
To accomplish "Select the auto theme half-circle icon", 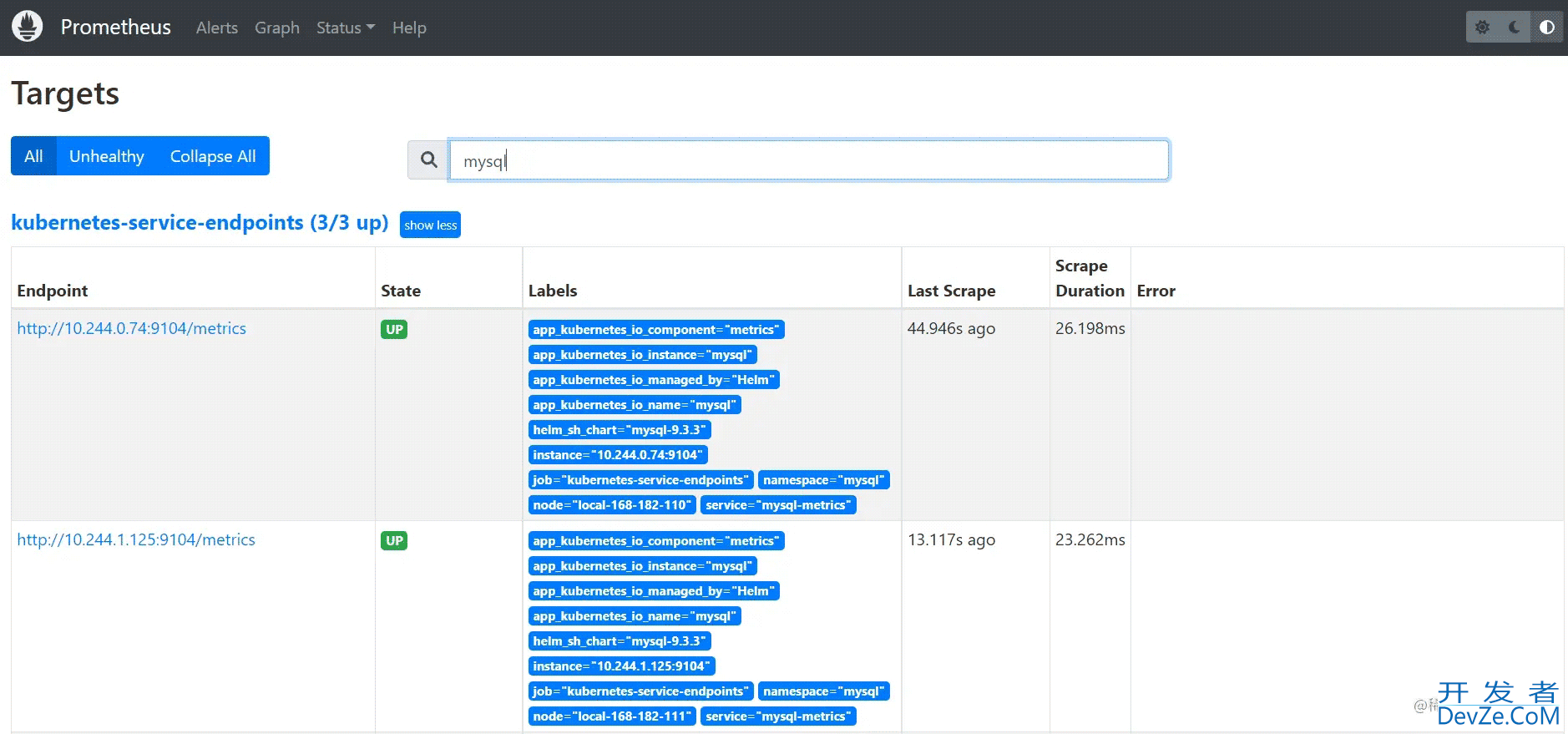I will pyautogui.click(x=1547, y=28).
